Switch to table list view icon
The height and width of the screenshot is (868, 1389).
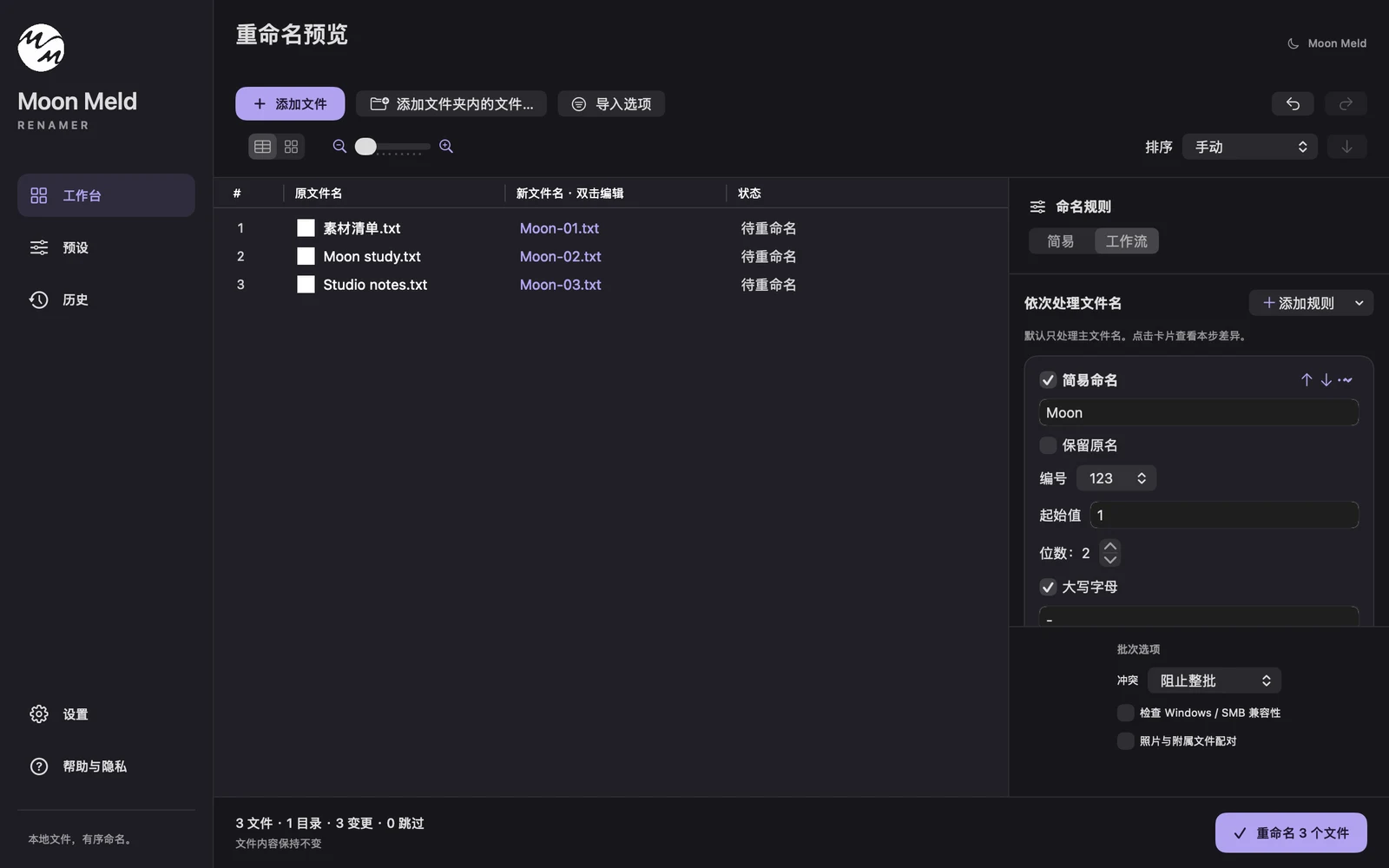point(262,147)
